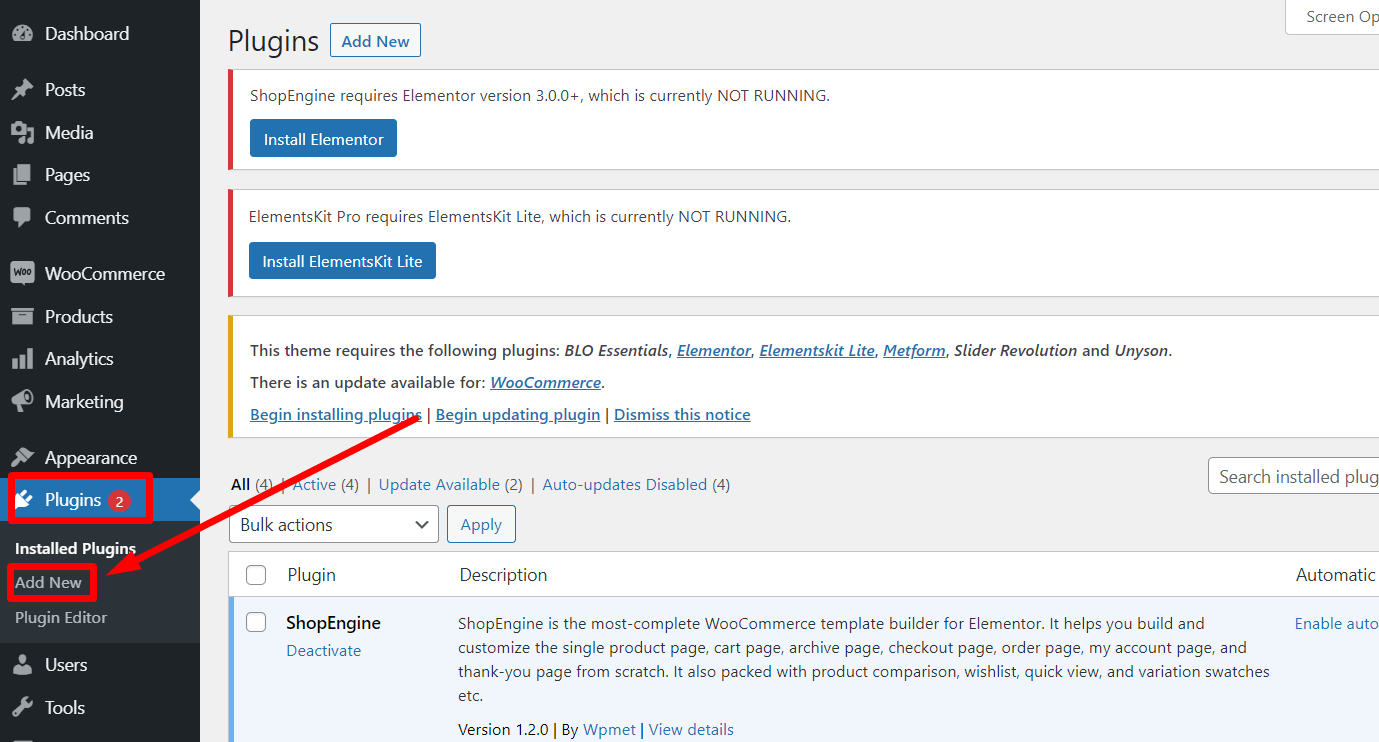Click the Pages icon in sidebar
The width and height of the screenshot is (1379, 742).
pyautogui.click(x=22, y=175)
